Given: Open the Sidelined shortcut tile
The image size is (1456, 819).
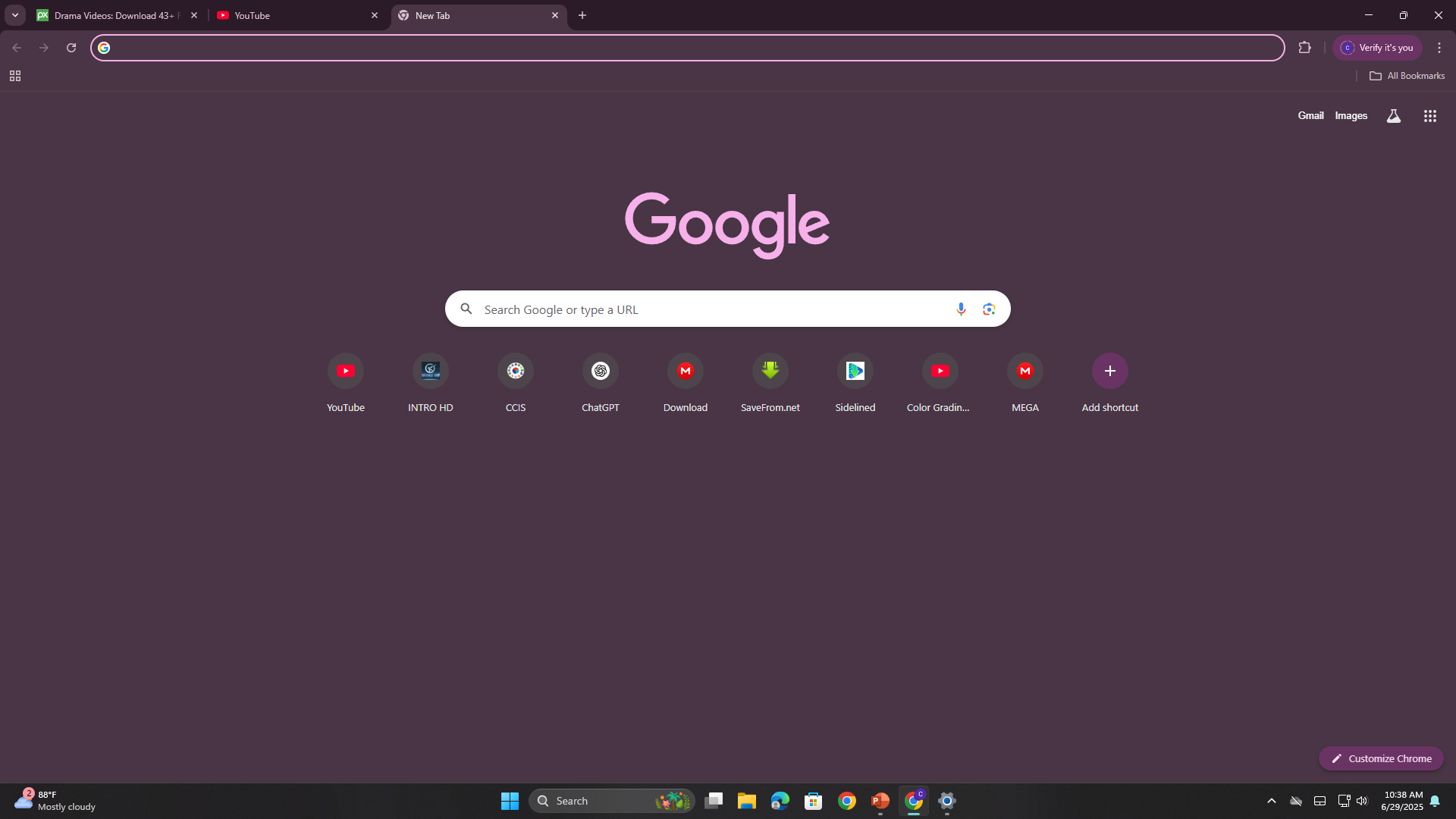Looking at the screenshot, I should [x=855, y=383].
